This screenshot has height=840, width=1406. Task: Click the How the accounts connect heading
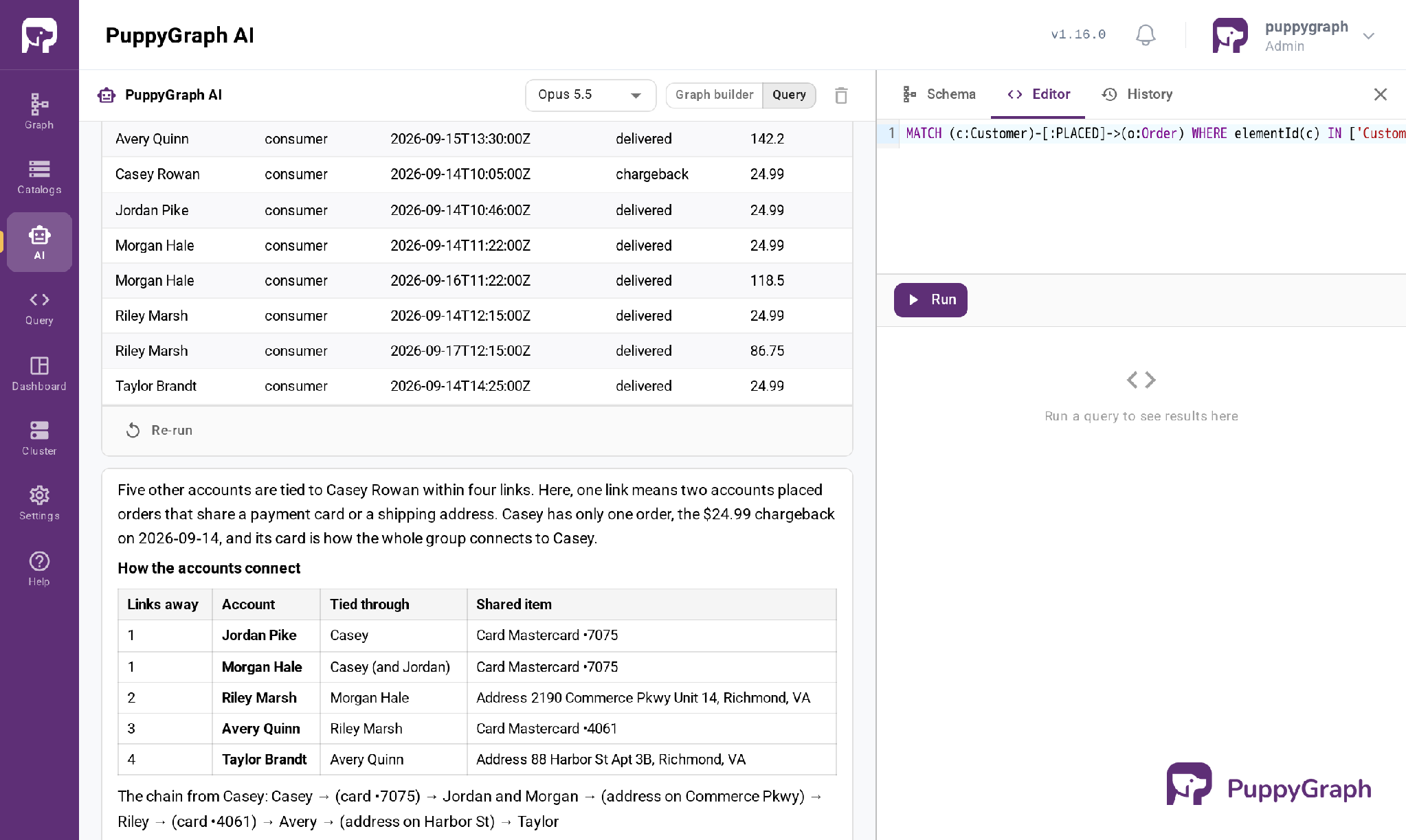click(209, 569)
